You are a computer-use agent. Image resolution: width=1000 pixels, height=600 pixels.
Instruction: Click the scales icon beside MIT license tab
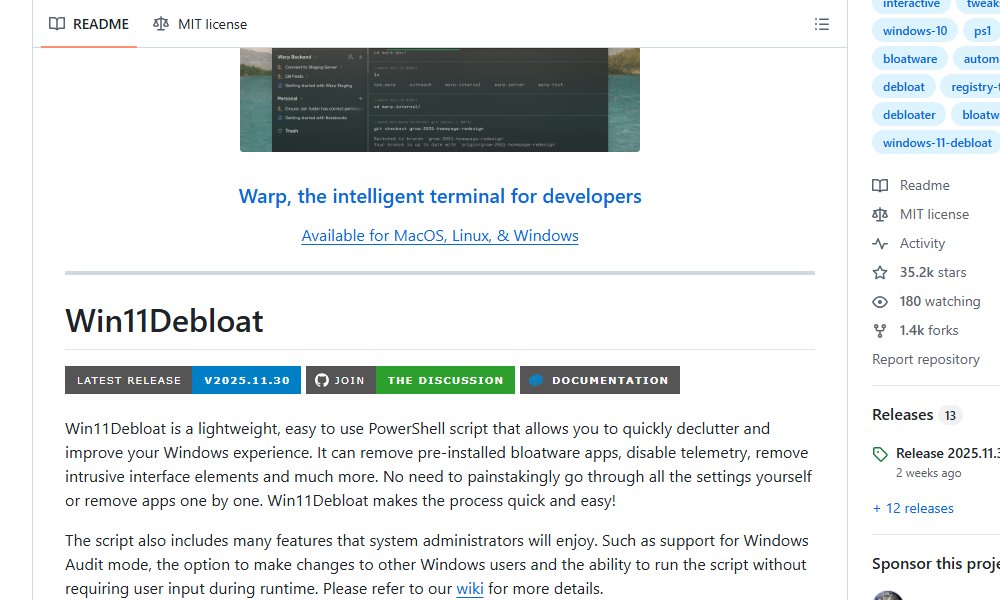pos(161,24)
